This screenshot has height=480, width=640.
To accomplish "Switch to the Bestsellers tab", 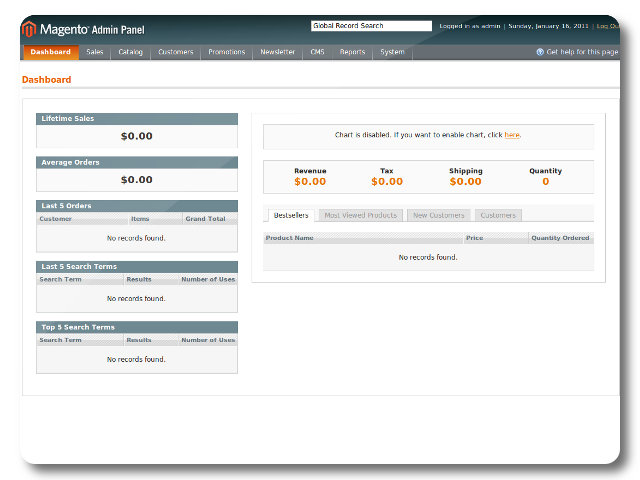I will [291, 215].
